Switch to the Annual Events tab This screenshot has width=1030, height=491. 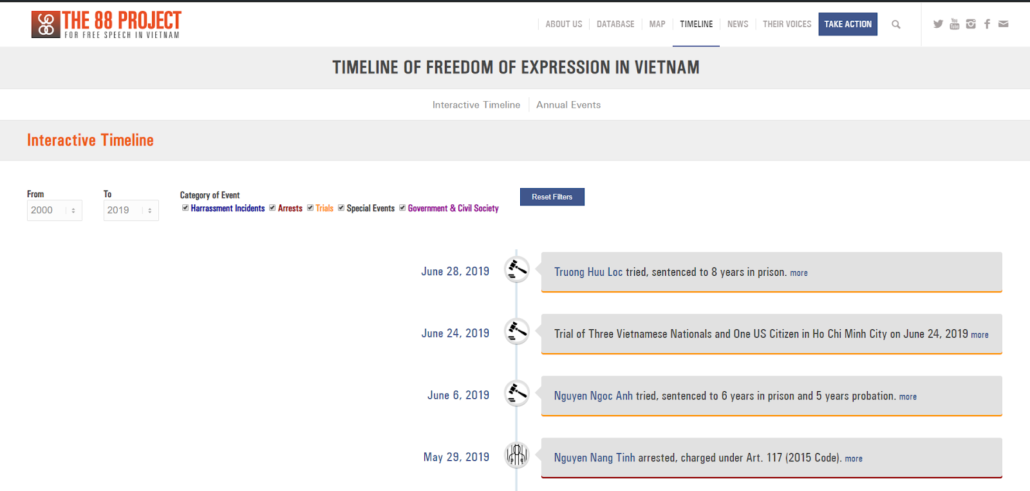(x=568, y=104)
